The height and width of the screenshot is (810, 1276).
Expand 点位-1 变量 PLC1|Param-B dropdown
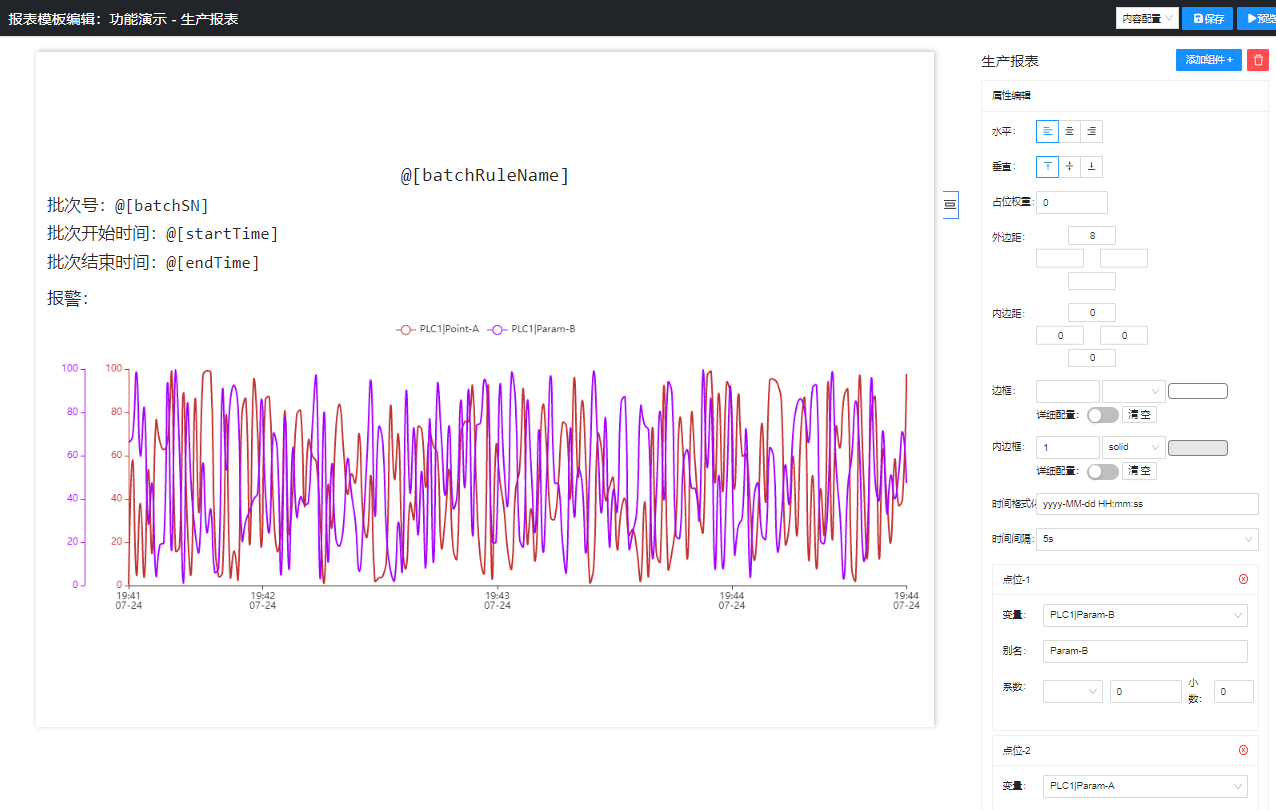coord(1144,615)
